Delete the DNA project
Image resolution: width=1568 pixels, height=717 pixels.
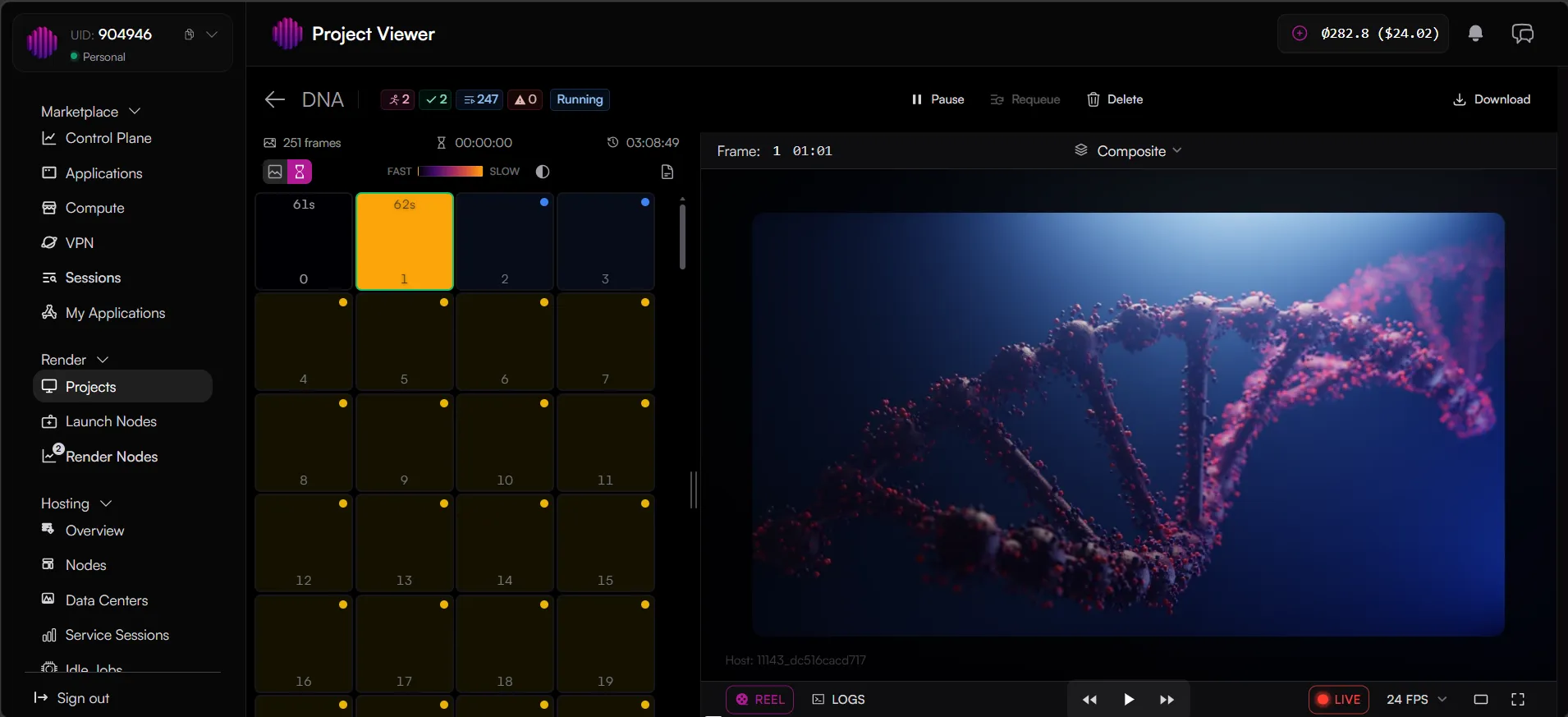click(x=1115, y=99)
